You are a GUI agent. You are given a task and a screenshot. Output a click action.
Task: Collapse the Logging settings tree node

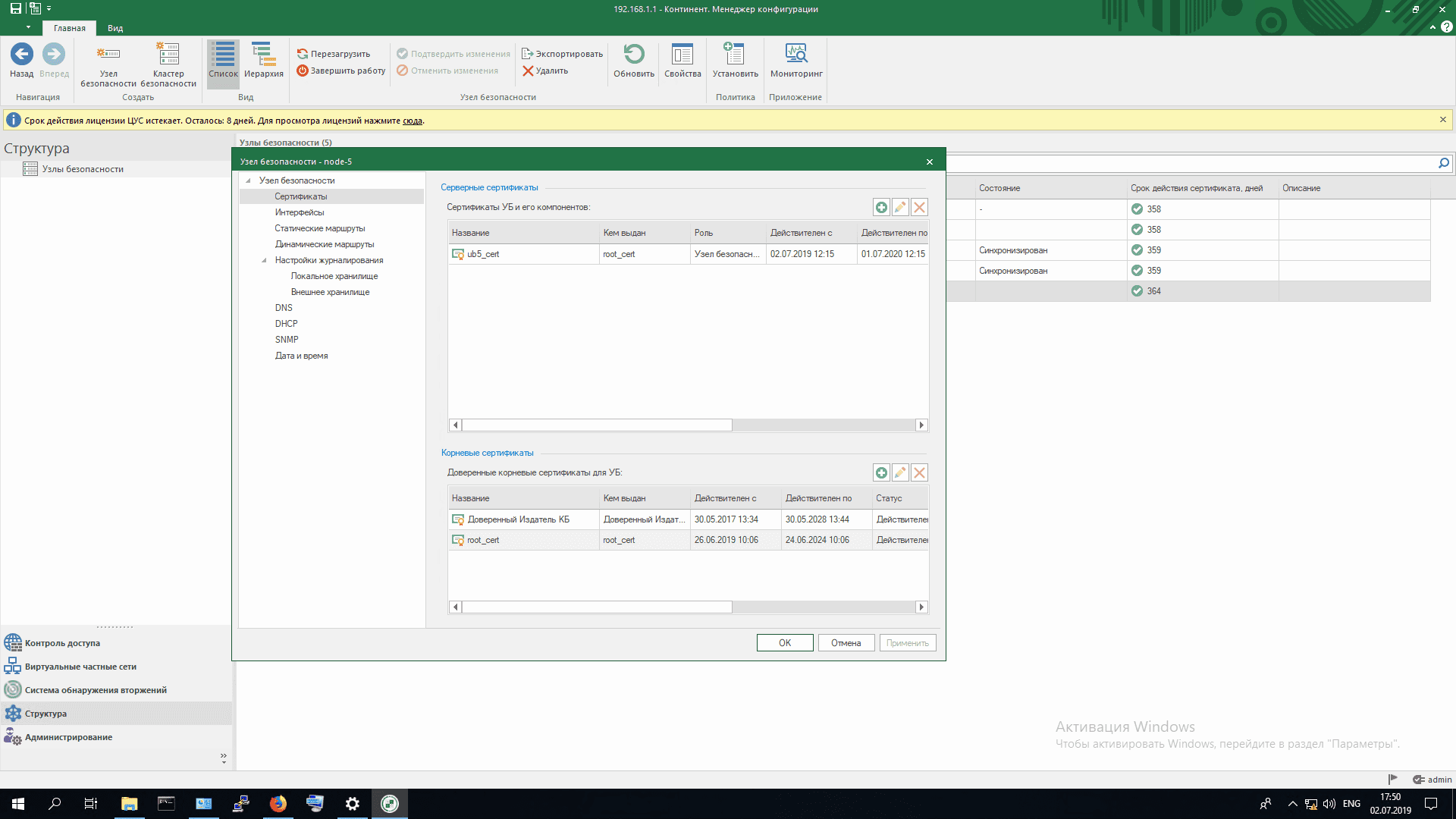point(264,260)
